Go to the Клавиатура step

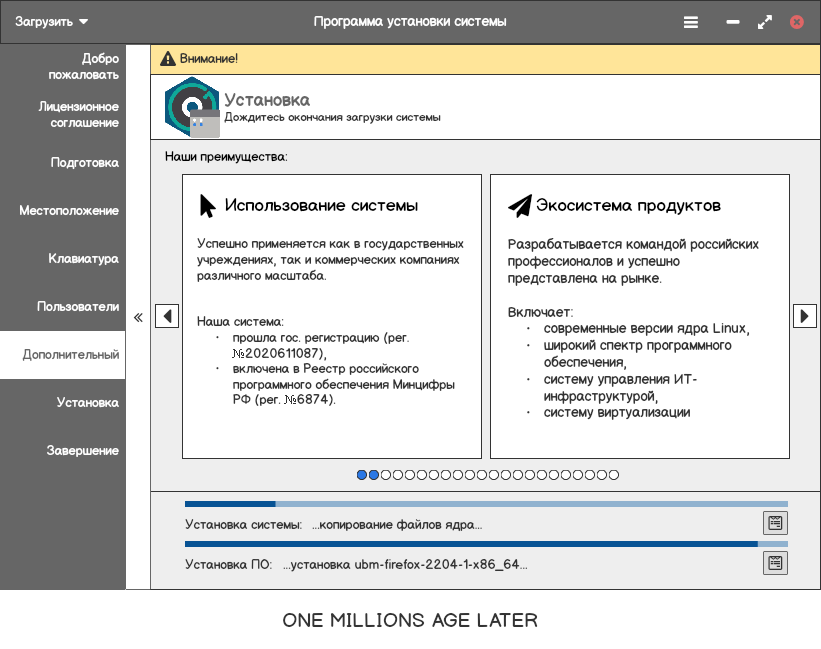pyautogui.click(x=83, y=259)
